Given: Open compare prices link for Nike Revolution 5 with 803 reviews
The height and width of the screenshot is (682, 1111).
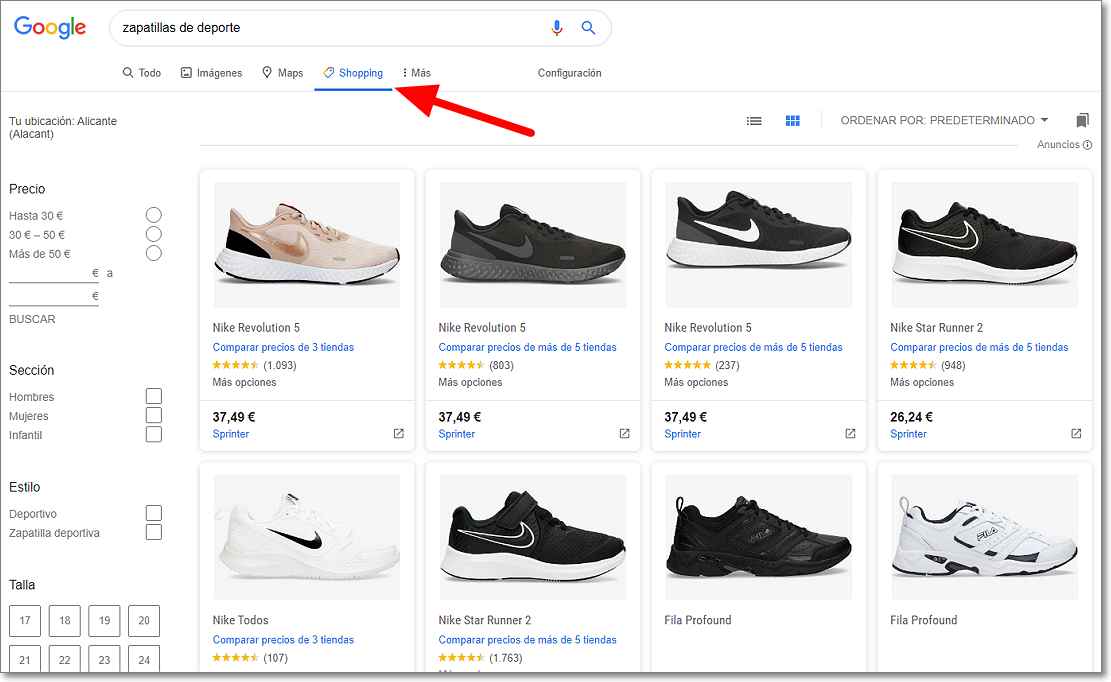Looking at the screenshot, I should point(527,347).
